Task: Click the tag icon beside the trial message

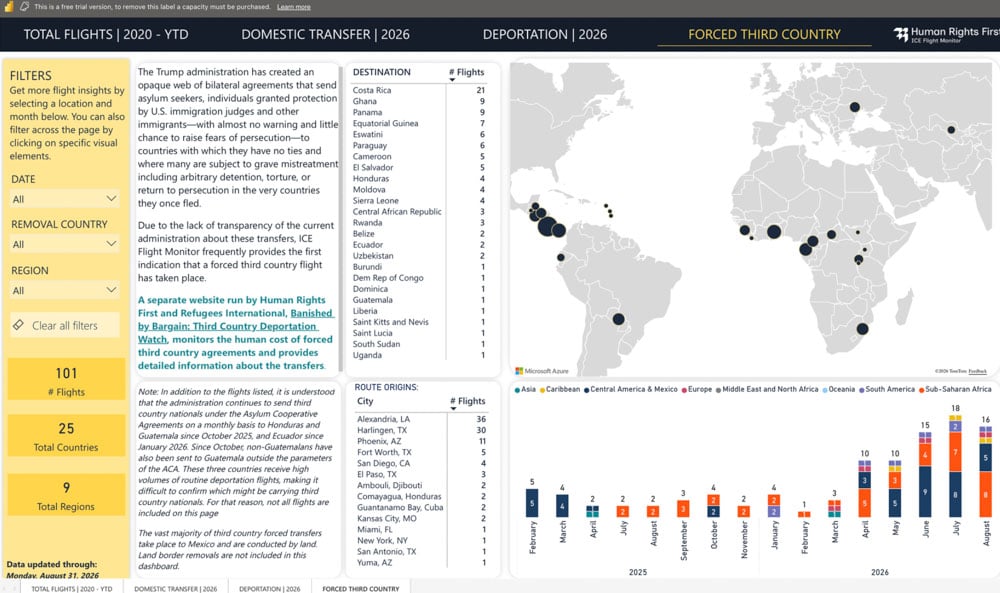Action: click(x=24, y=6)
